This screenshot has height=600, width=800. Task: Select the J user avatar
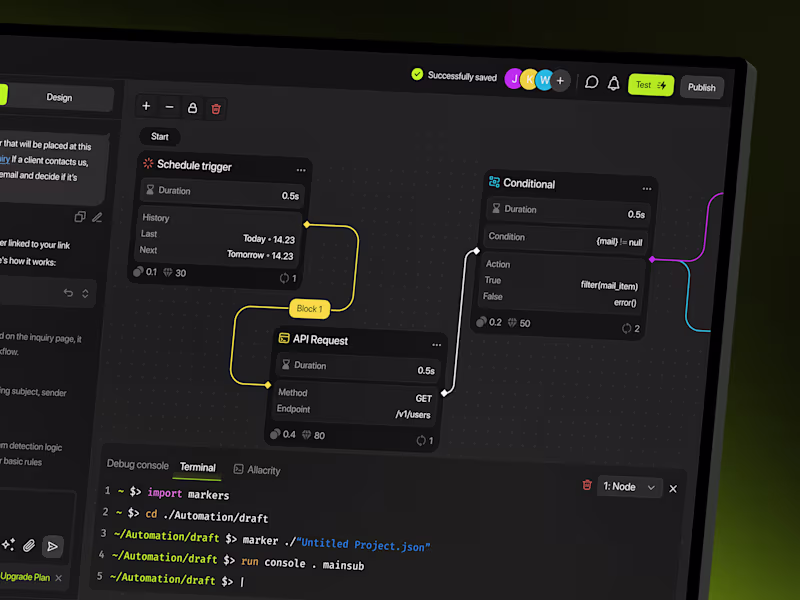514,79
